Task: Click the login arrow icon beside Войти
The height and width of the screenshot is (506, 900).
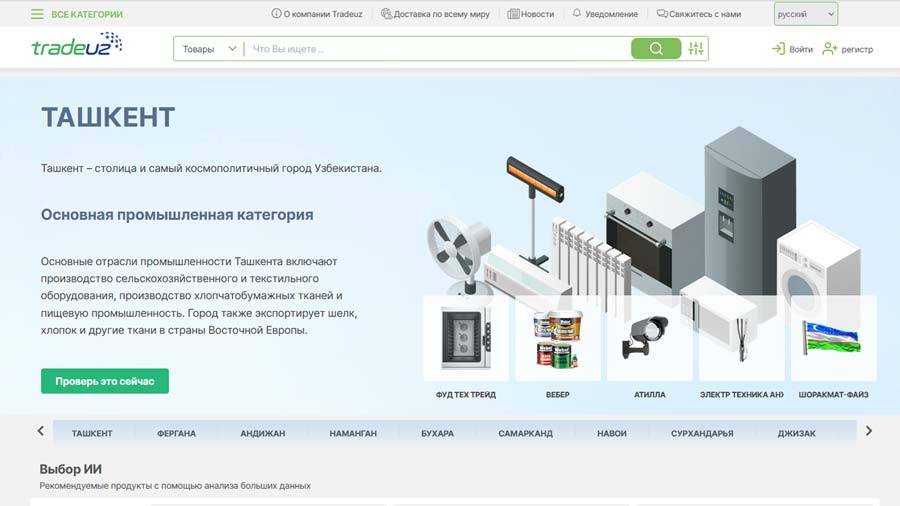Action: coord(778,49)
